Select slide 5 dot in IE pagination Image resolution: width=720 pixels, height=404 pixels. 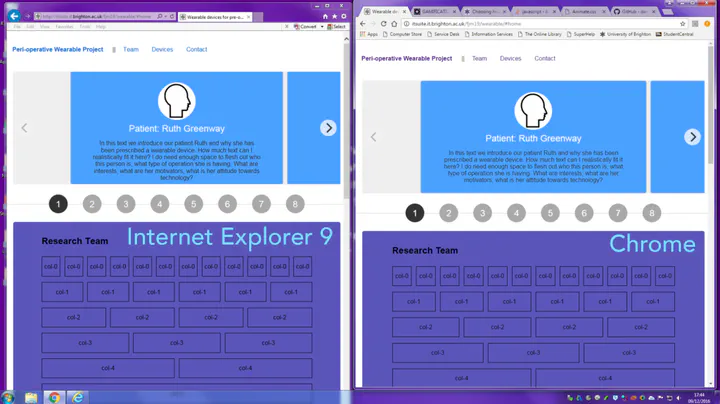coord(193,204)
